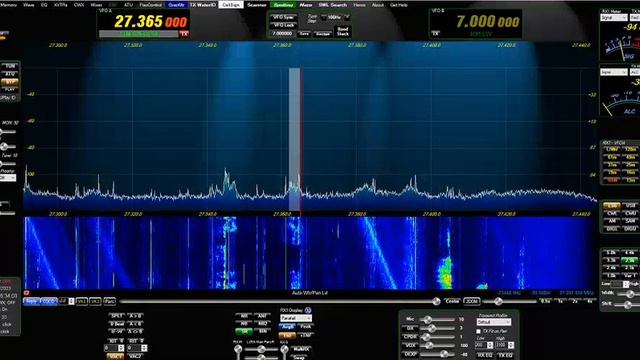The height and width of the screenshot is (360, 640).
Task: Click the Mic gain slider
Action: (x=438, y=320)
